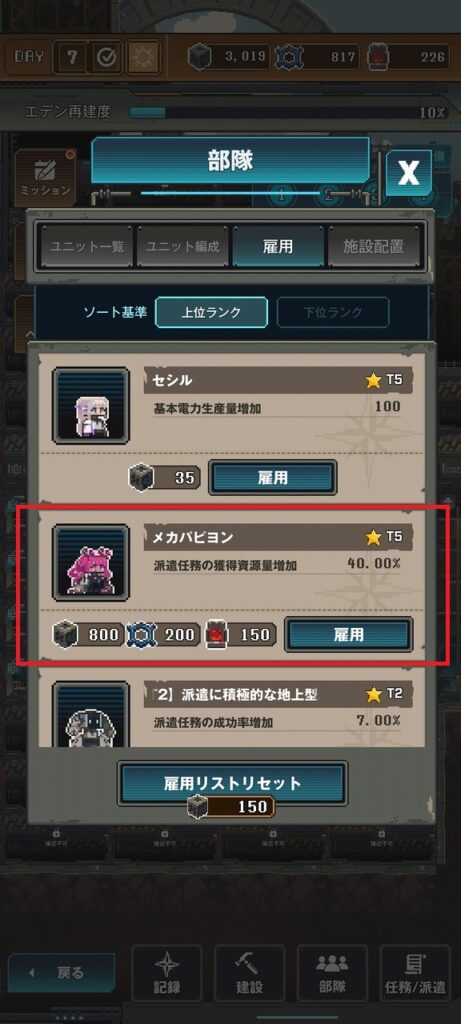Switch to ユニット編成 tab

point(182,247)
